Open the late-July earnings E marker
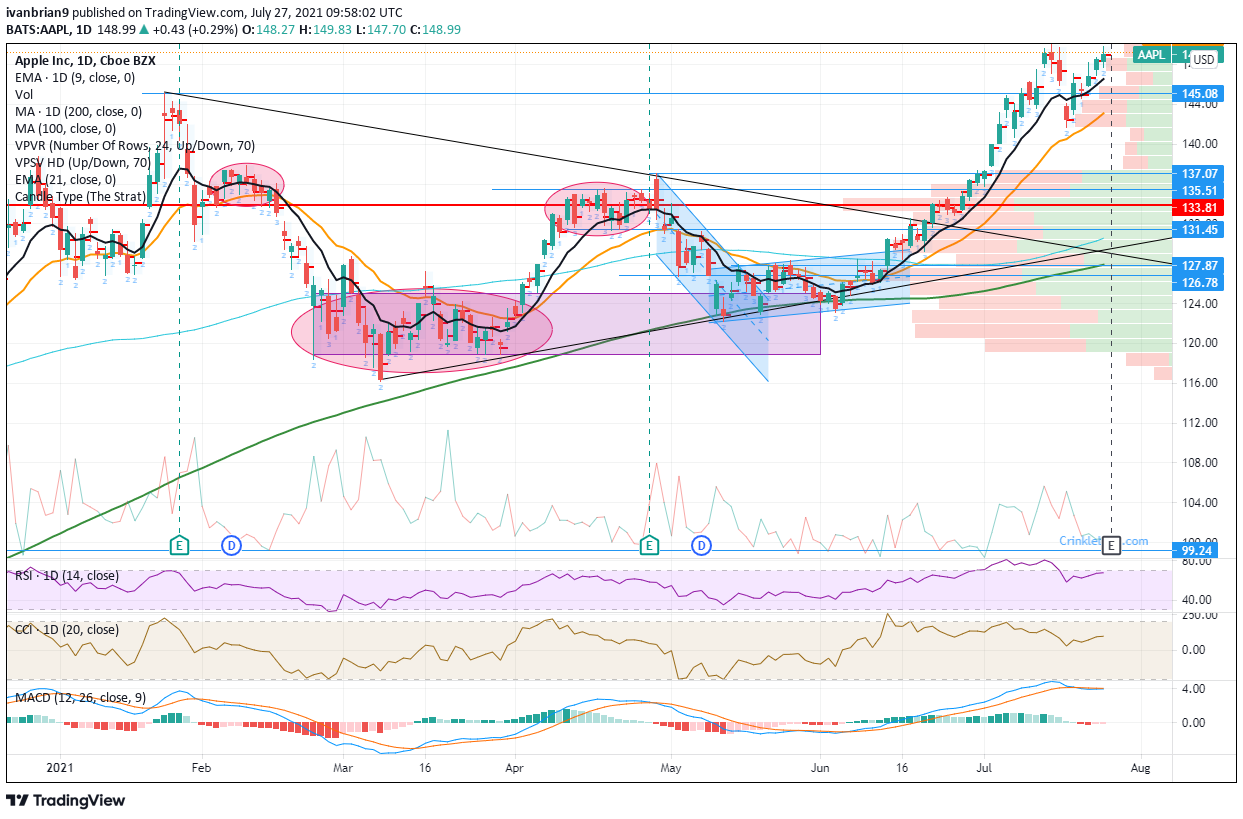1243x819 pixels. (1112, 545)
